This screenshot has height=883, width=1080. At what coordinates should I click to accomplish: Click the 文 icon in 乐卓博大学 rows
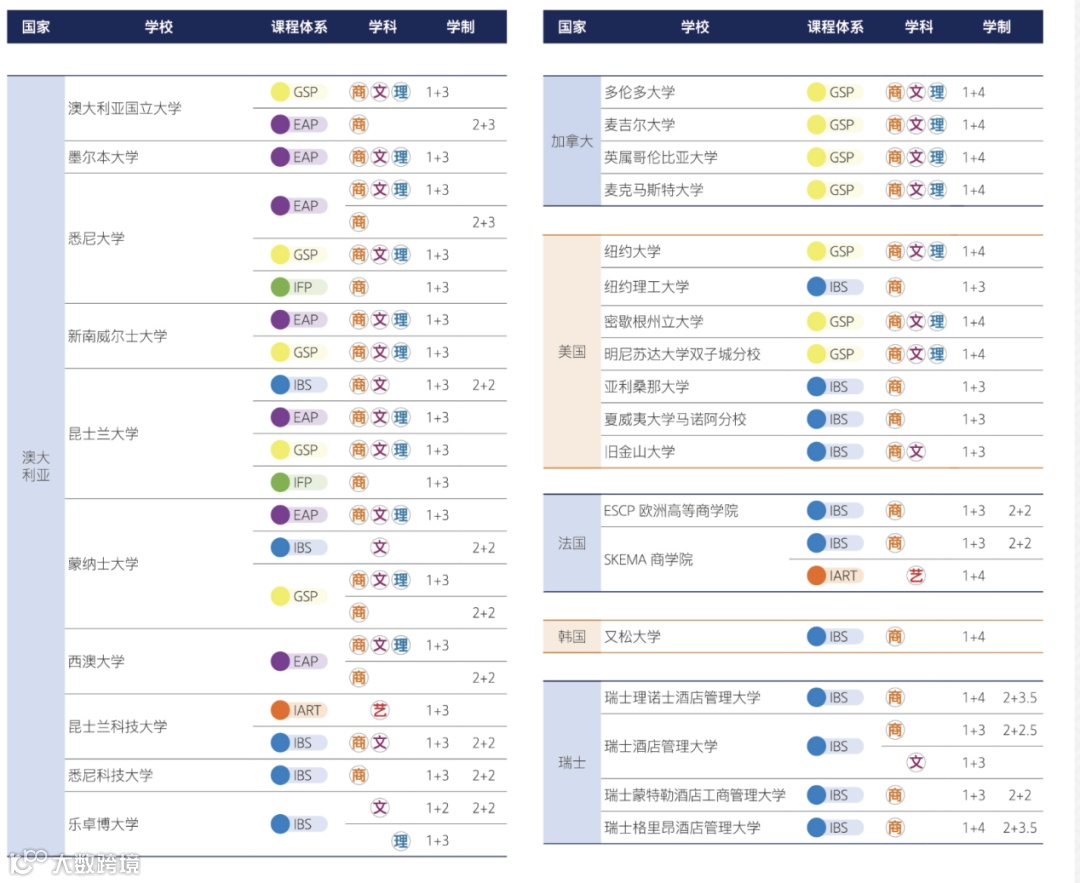pyautogui.click(x=380, y=808)
